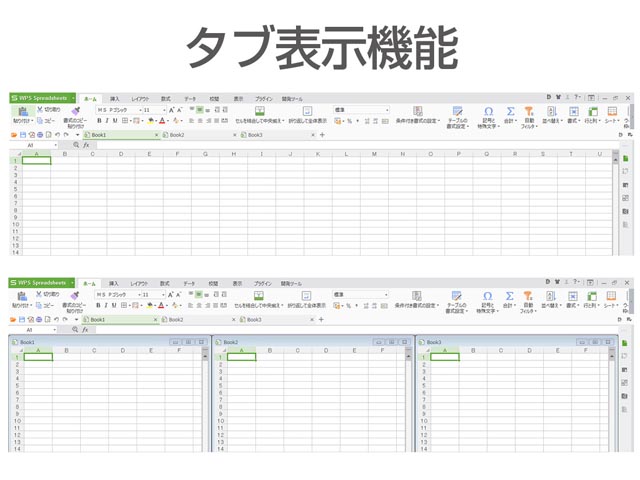Click the wrap text icon in the upper window

point(307,111)
